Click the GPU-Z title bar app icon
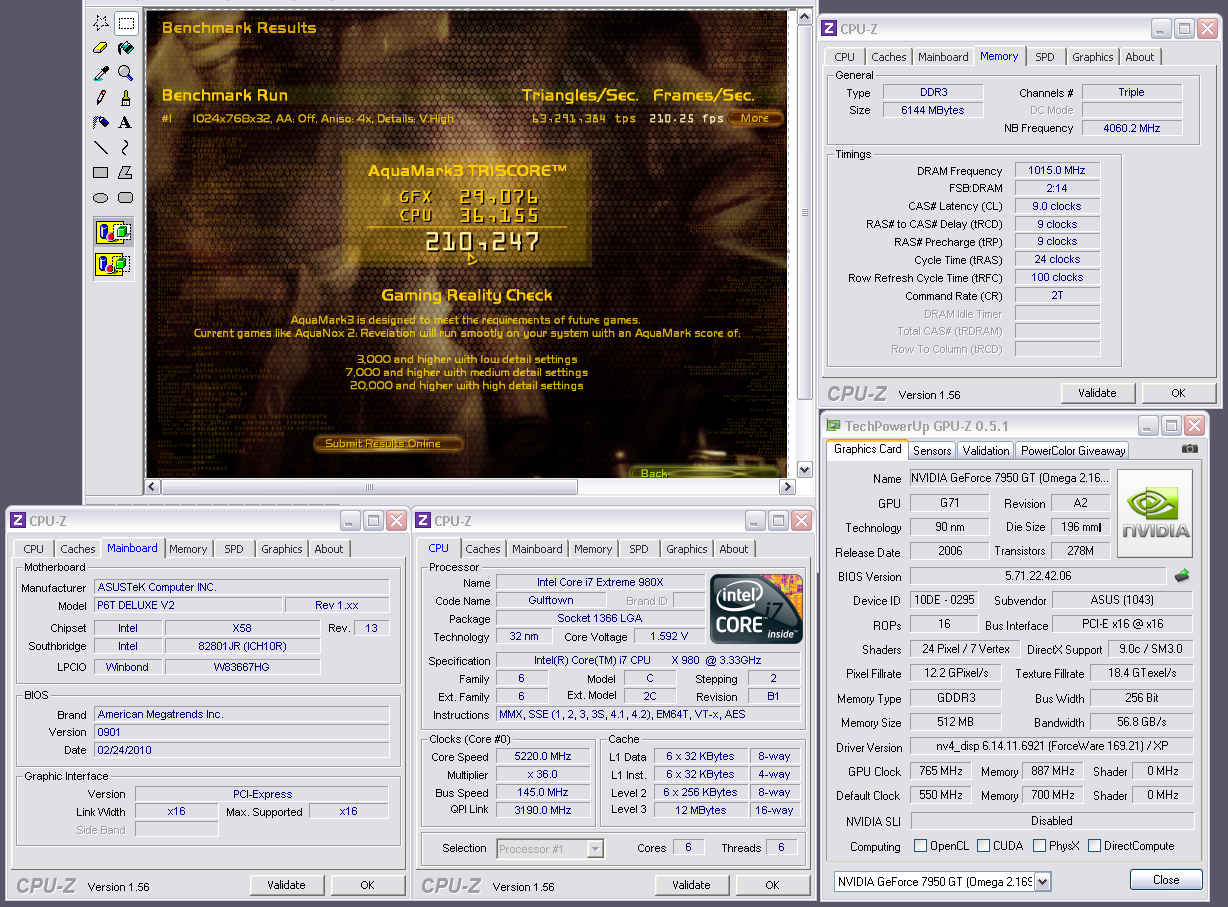 [x=833, y=426]
